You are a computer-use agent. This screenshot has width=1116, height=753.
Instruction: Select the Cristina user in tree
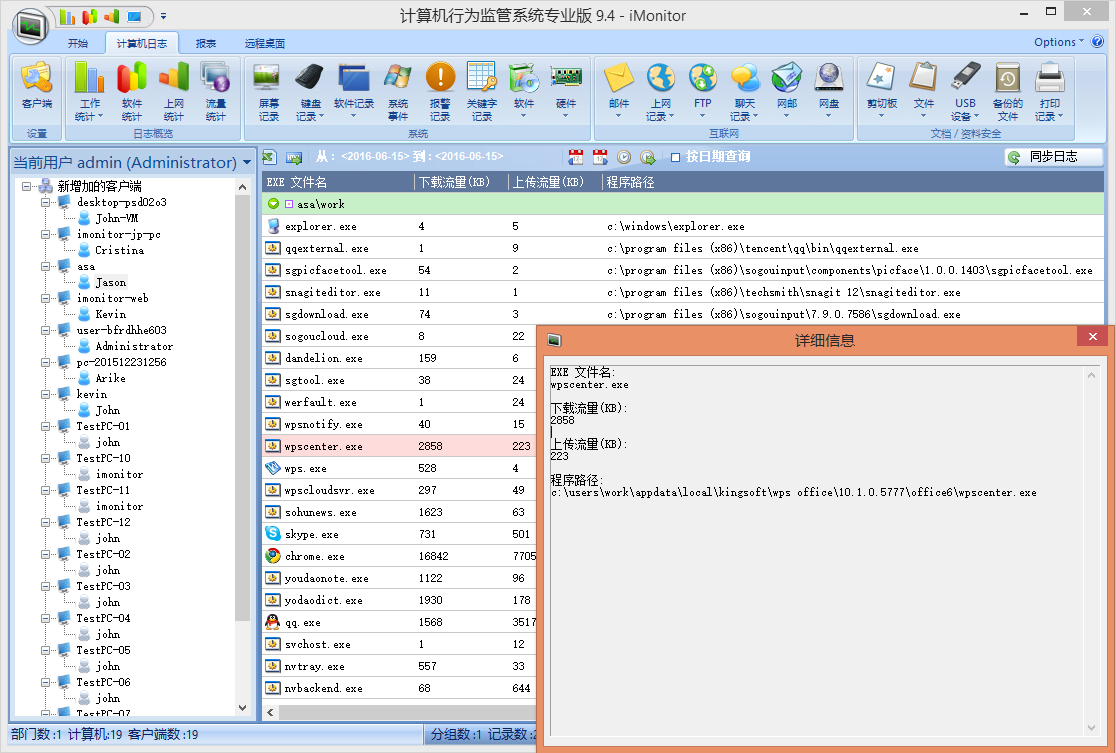click(119, 250)
